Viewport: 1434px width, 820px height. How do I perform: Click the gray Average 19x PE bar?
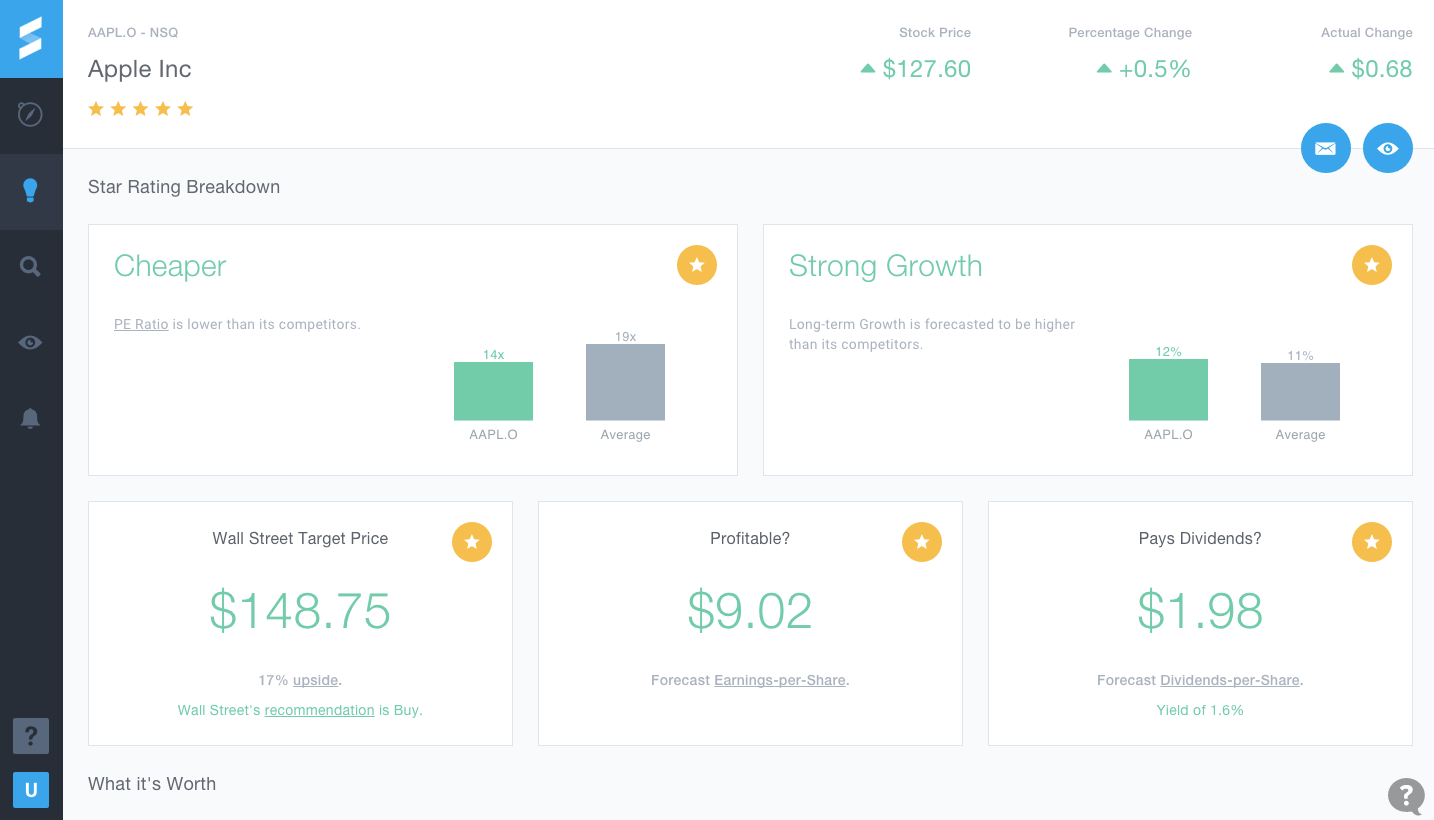tap(625, 382)
